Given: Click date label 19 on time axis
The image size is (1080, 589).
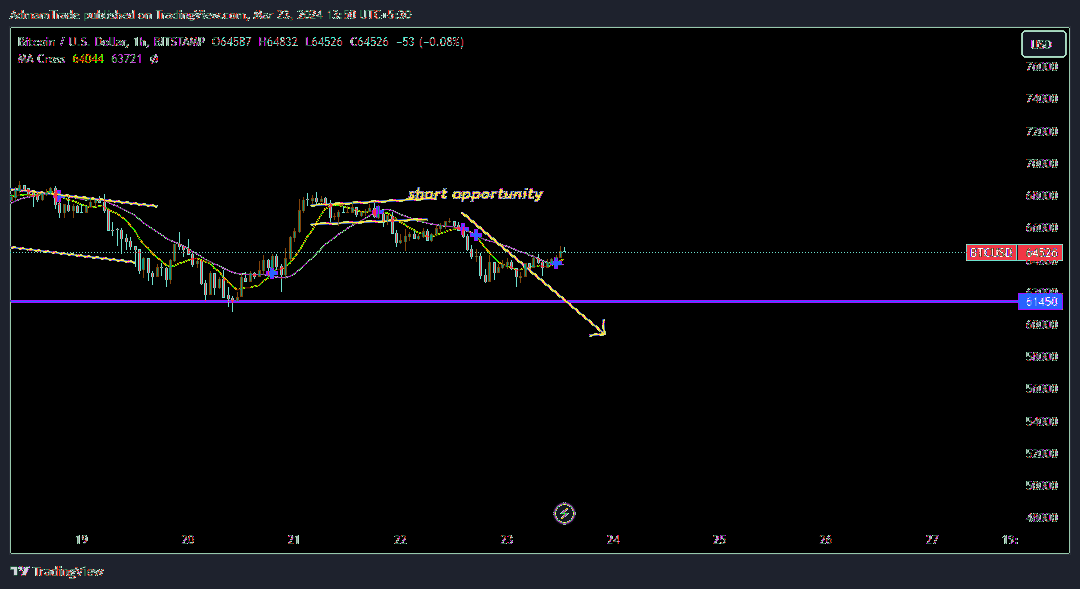Looking at the screenshot, I should click(x=82, y=539).
